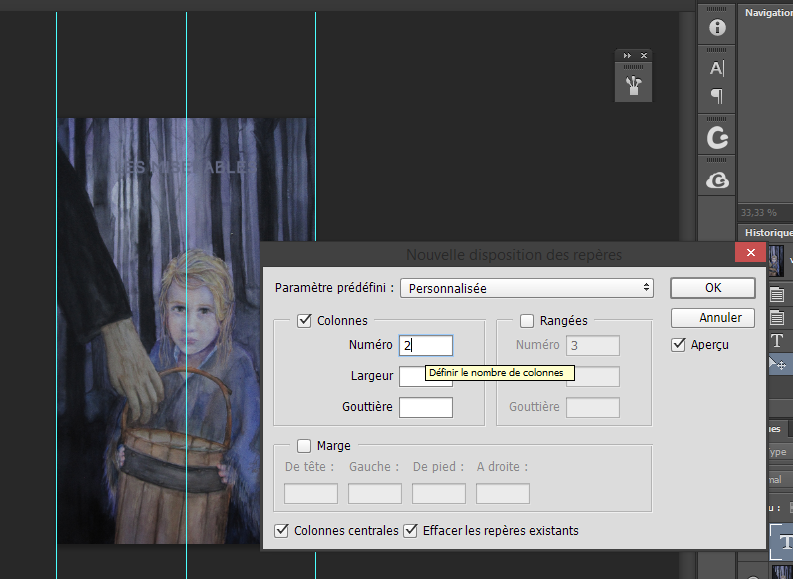This screenshot has height=579, width=793.
Task: Open the Paragraph panel (¶ icon)
Action: (x=717, y=96)
